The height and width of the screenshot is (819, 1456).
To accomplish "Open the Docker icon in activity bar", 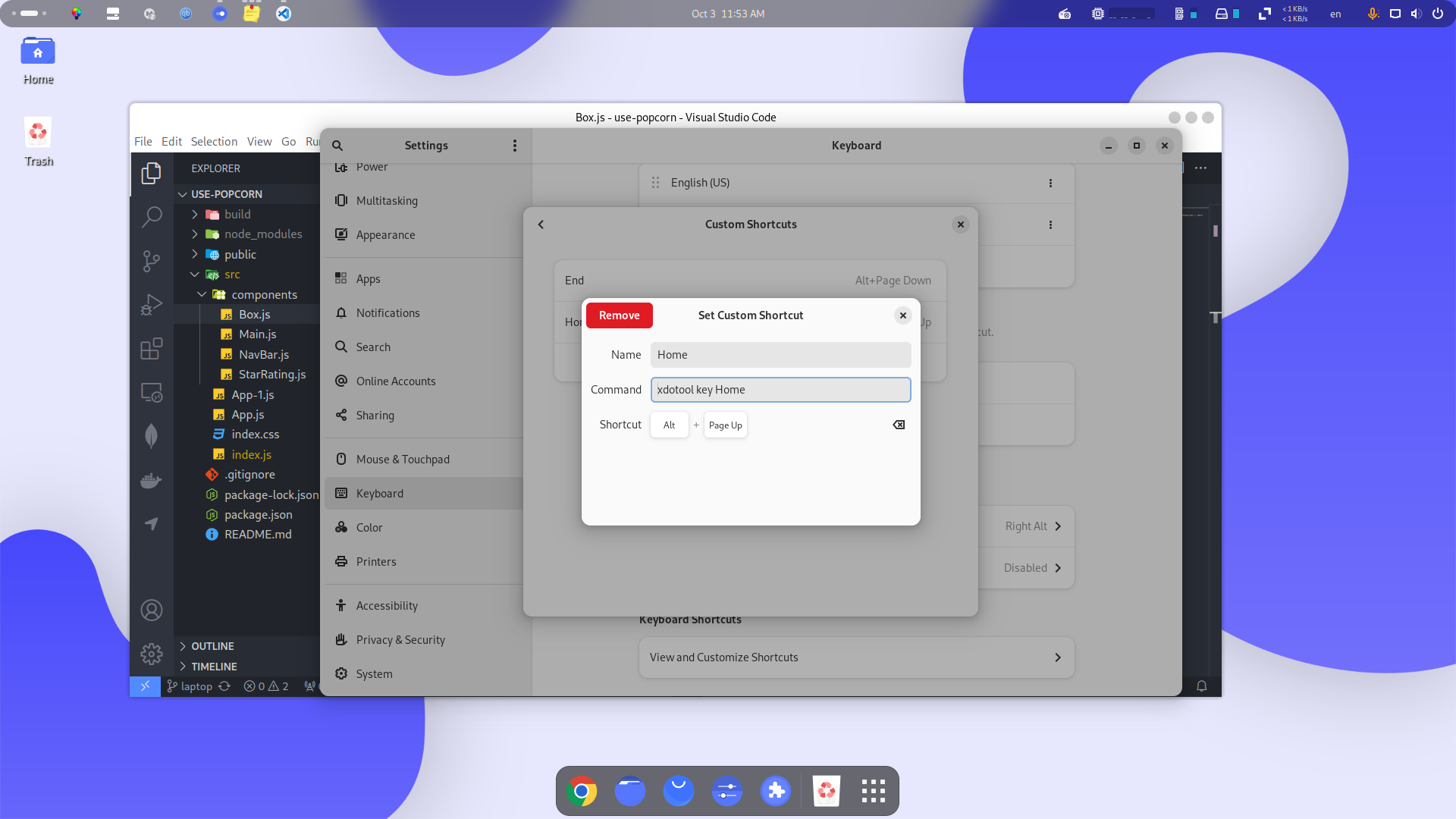I will coord(151,480).
